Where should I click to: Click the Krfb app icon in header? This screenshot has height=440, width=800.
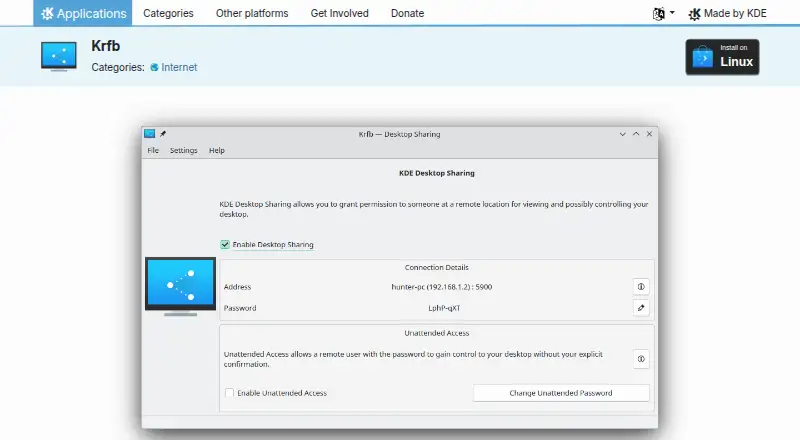[59, 56]
